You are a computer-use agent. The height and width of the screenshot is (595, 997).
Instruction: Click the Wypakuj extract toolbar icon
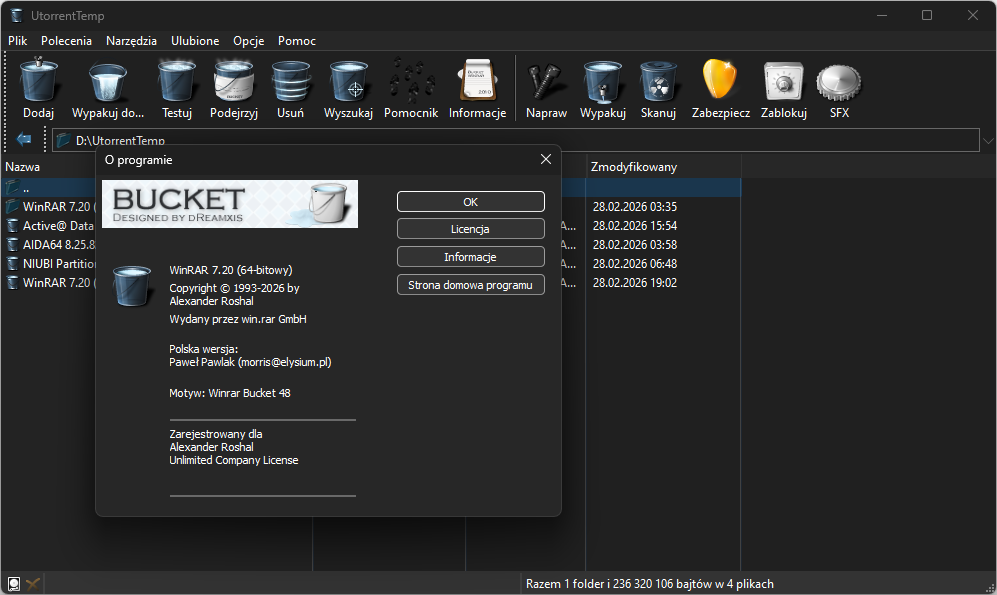click(602, 81)
